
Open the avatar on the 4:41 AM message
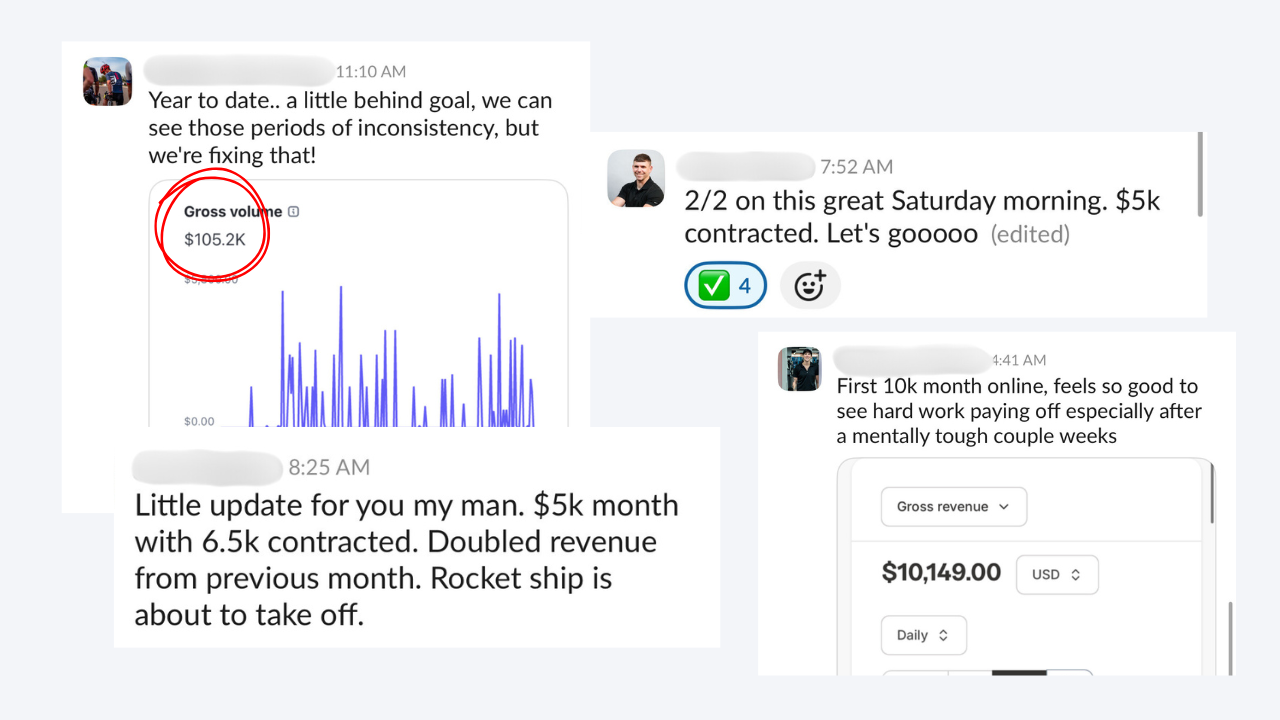point(800,369)
